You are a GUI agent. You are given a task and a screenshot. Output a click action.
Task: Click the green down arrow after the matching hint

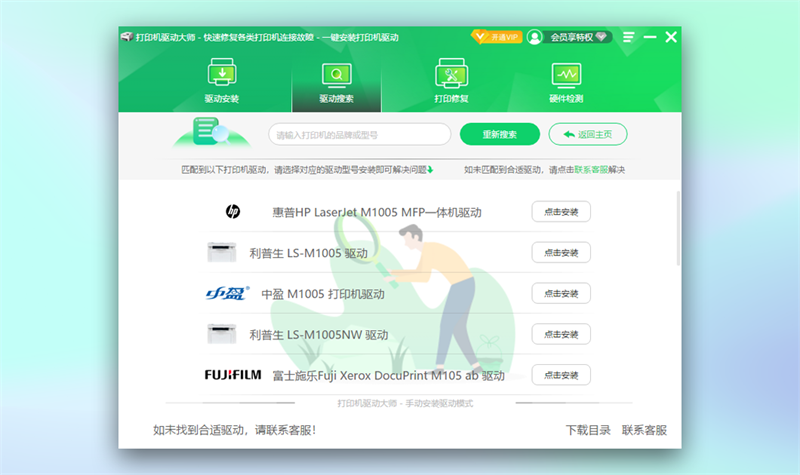tap(430, 170)
